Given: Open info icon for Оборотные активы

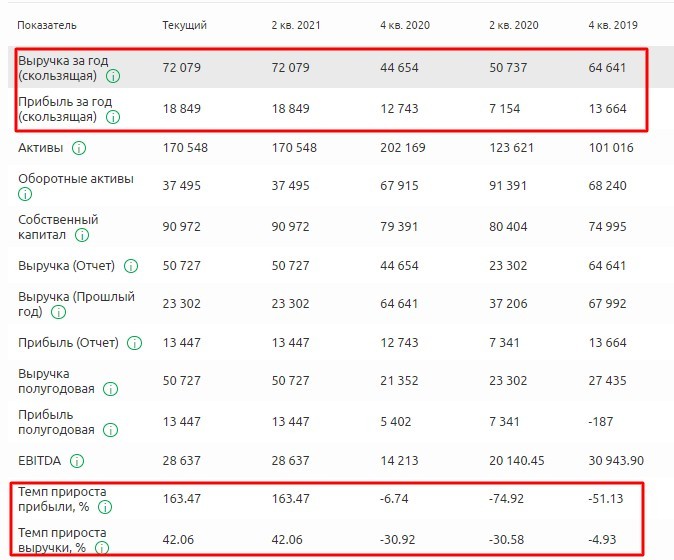Looking at the screenshot, I should point(27,195).
